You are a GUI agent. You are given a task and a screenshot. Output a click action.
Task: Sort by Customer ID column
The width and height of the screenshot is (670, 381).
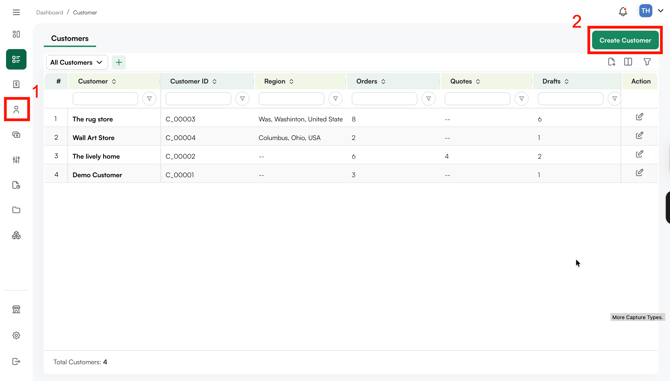point(215,81)
